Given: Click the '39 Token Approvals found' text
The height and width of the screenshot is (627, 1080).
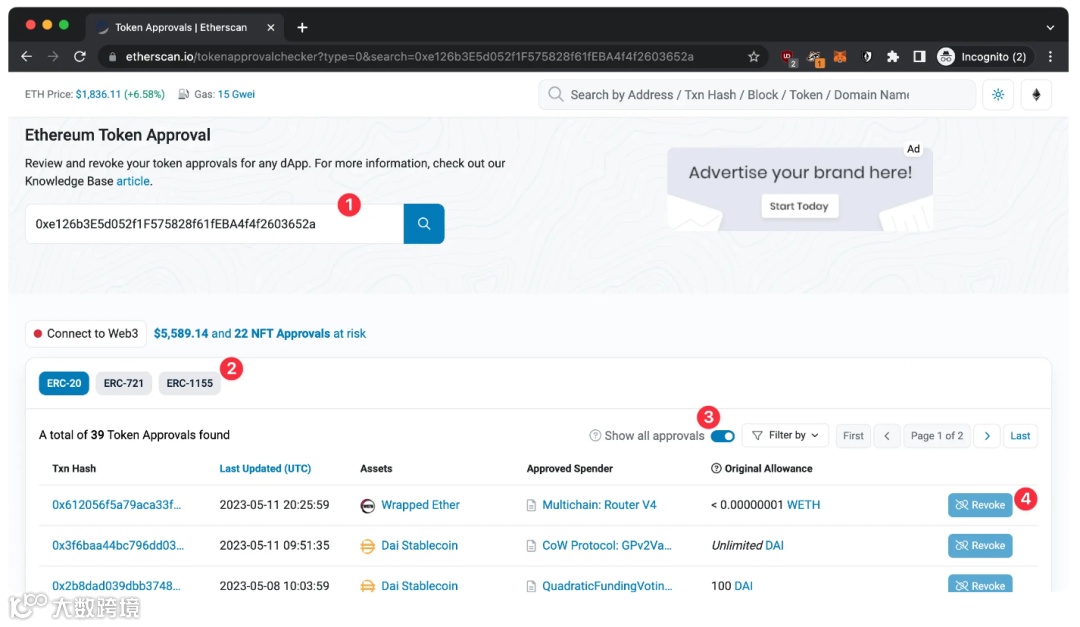Looking at the screenshot, I should coord(160,435).
